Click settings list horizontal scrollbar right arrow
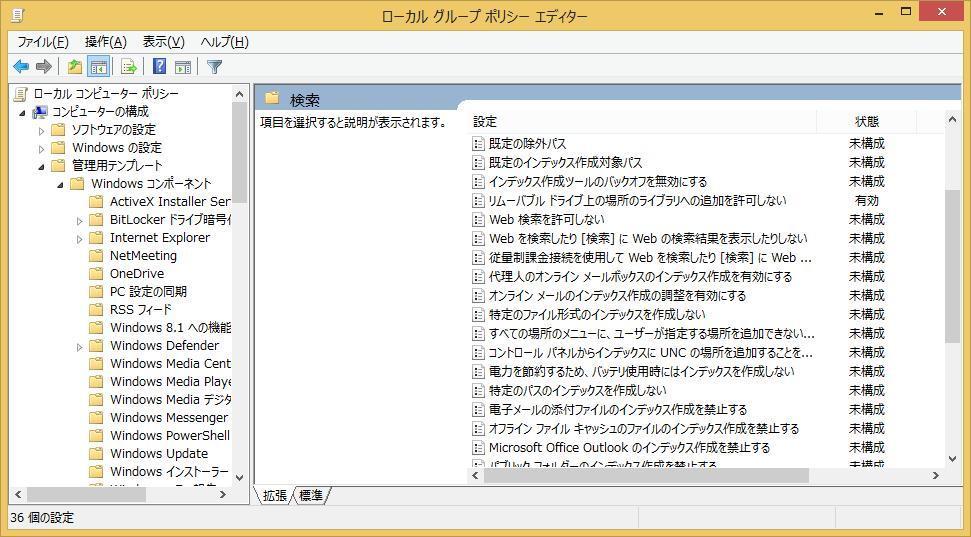971x537 pixels. [x=936, y=476]
